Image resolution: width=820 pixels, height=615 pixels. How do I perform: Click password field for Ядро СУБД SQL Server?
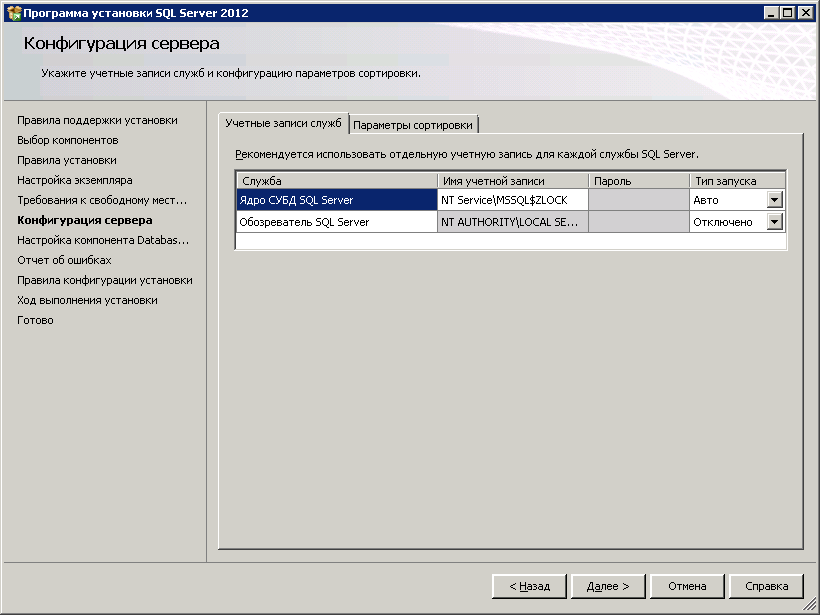click(x=637, y=200)
